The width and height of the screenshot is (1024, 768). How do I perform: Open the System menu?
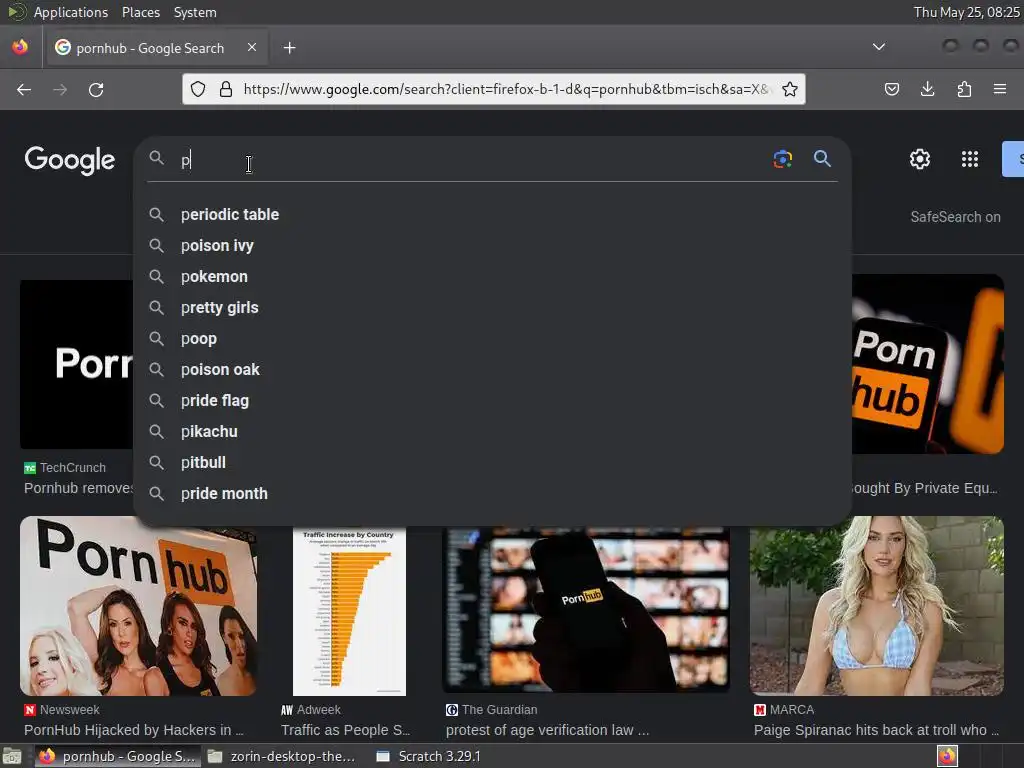[x=195, y=12]
